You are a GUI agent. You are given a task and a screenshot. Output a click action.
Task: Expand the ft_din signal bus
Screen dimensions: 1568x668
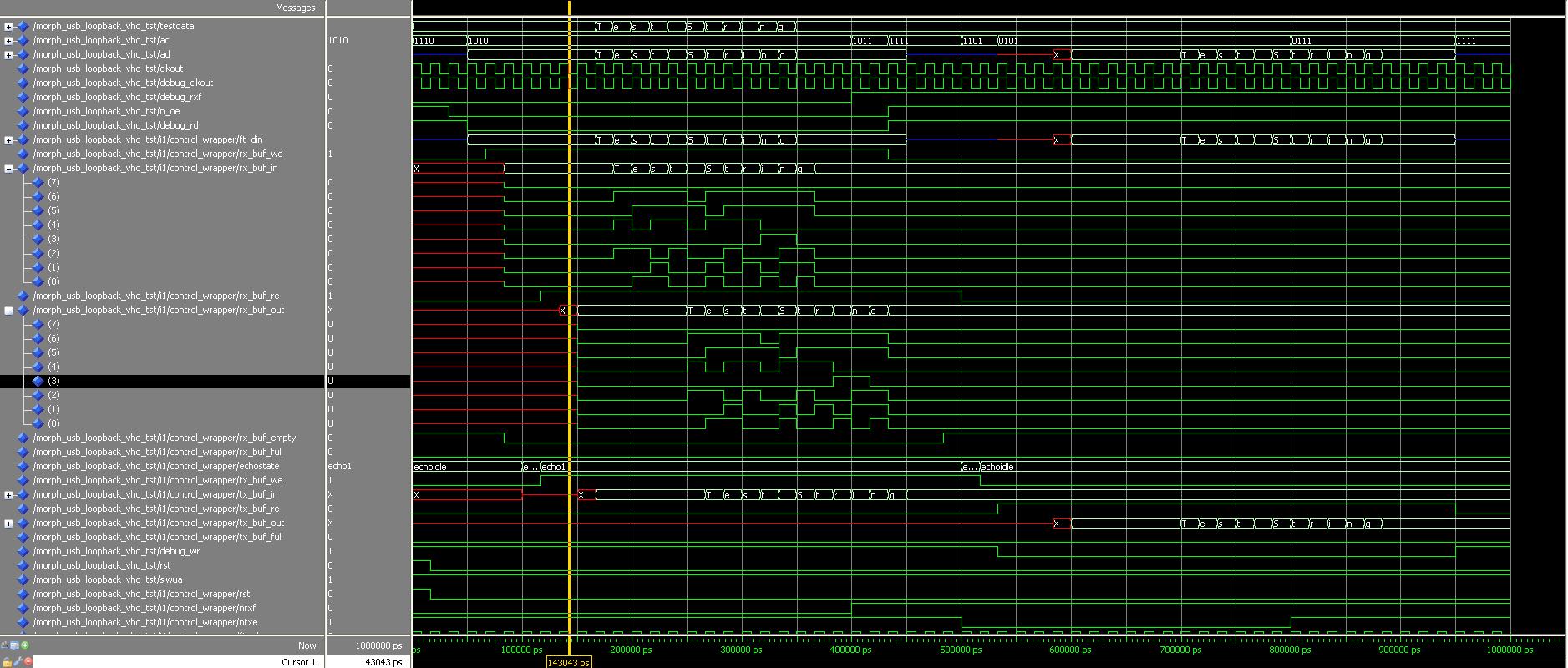pyautogui.click(x=8, y=139)
